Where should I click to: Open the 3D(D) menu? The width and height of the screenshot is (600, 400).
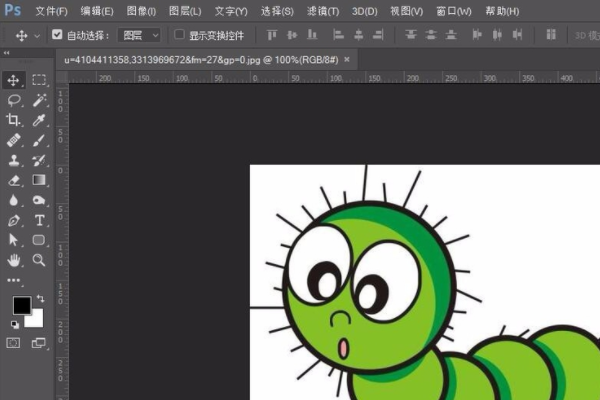[364, 11]
